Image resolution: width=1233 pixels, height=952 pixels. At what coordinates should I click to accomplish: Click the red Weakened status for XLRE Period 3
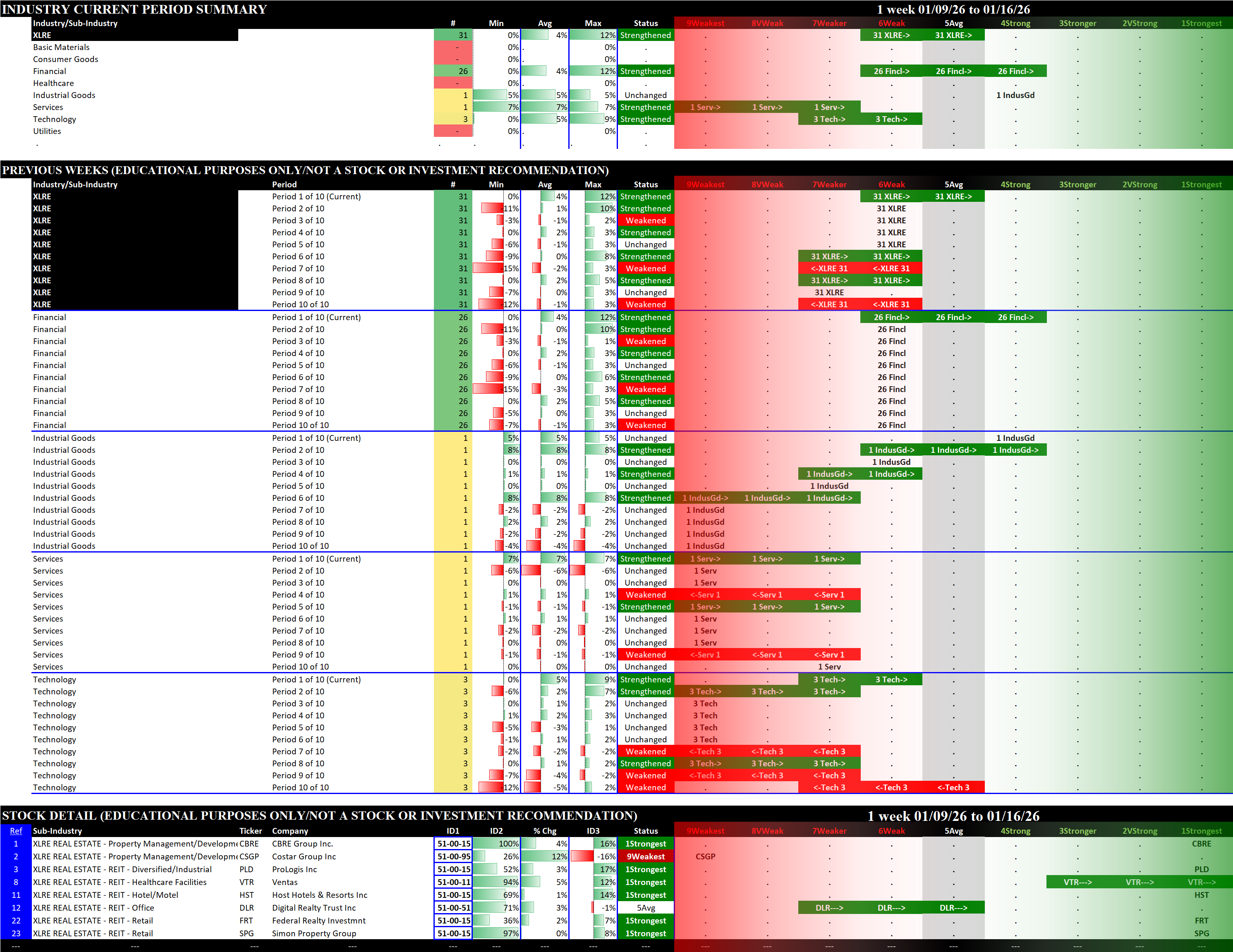645,221
